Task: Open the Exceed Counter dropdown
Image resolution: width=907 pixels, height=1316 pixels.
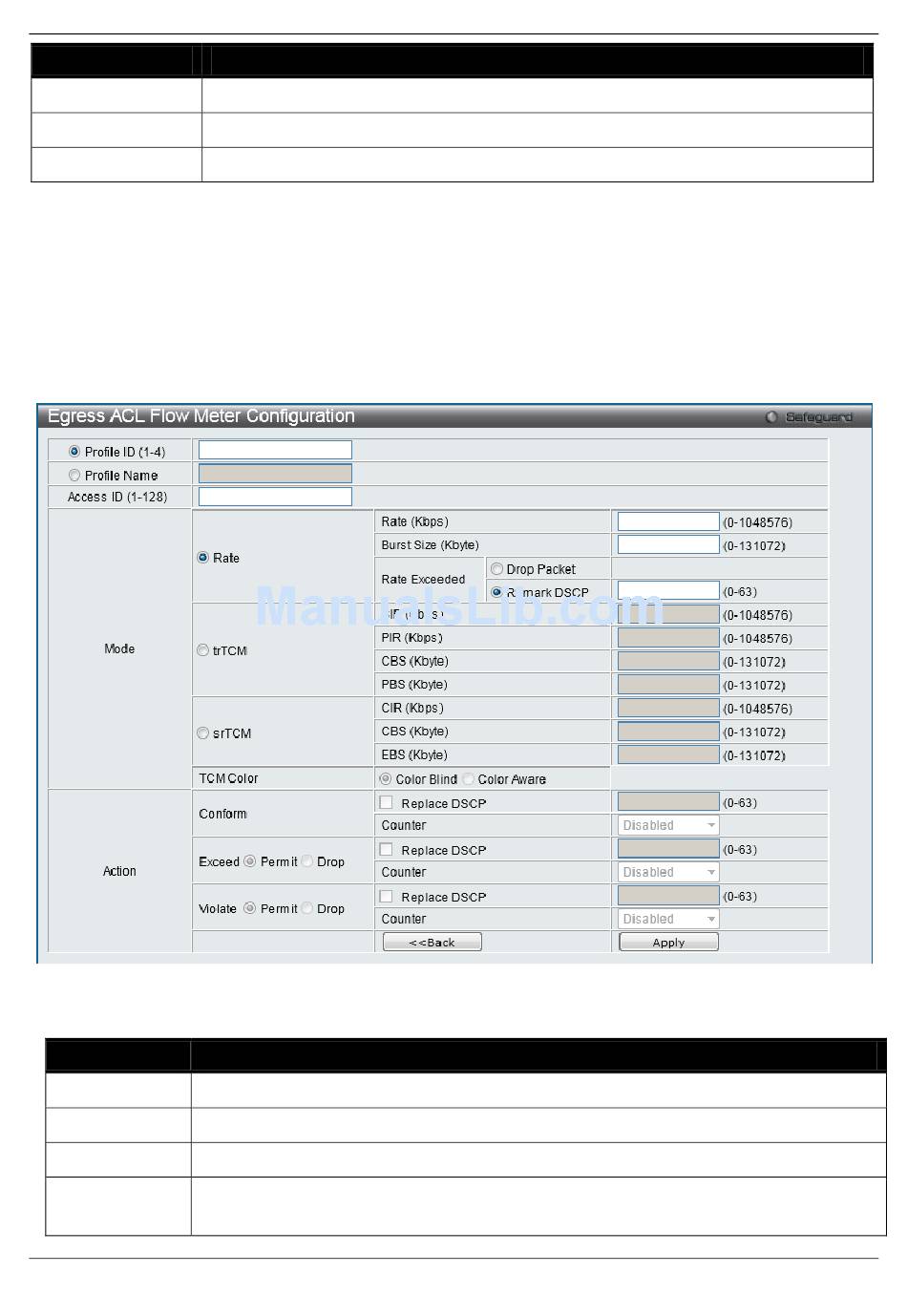Action: click(668, 872)
